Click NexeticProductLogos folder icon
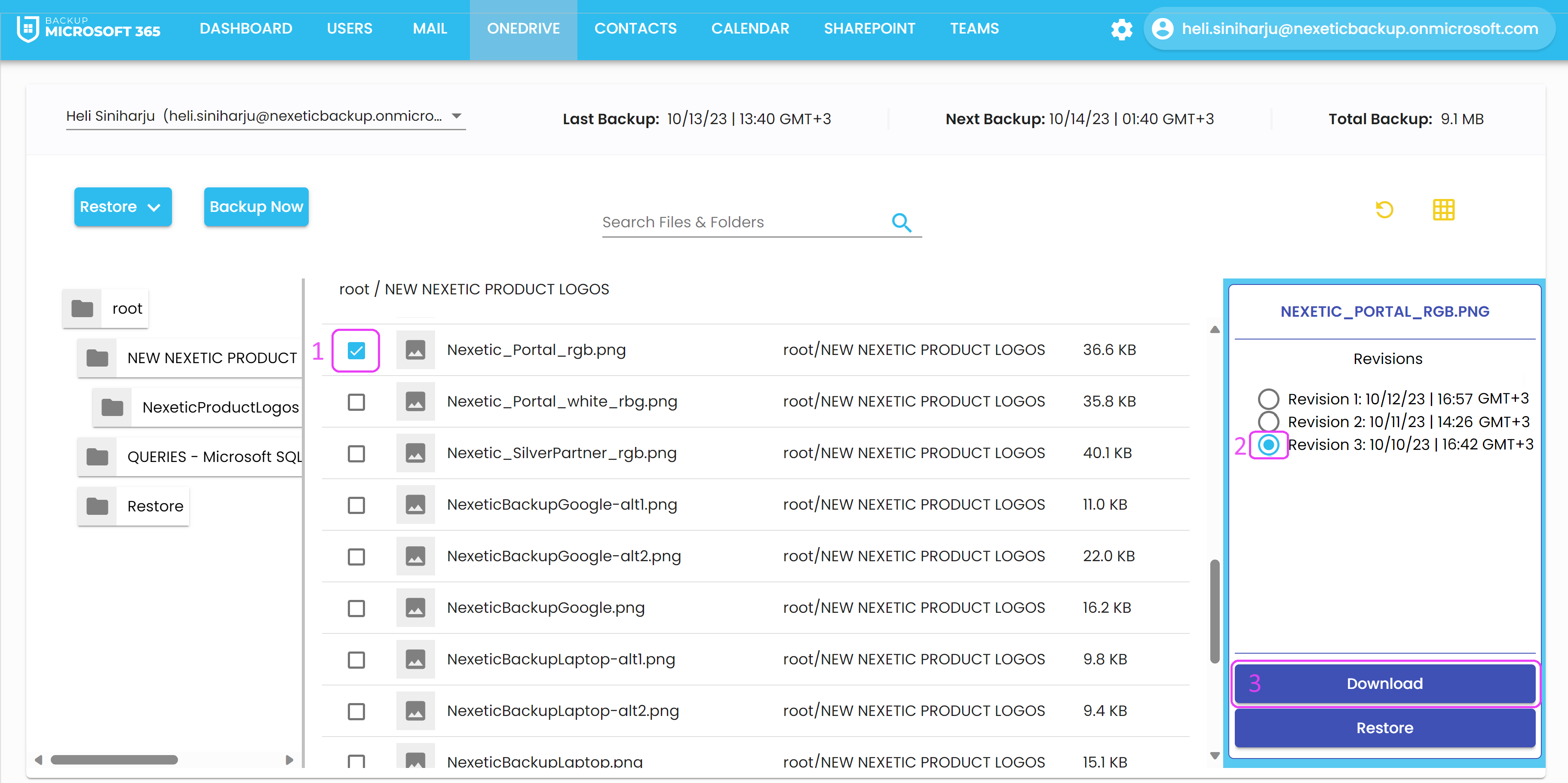The image size is (1568, 783). tap(112, 407)
